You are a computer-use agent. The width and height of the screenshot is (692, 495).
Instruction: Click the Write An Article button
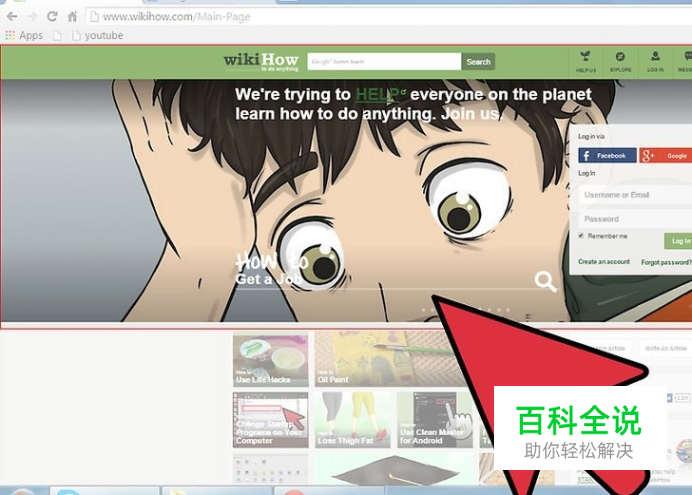666,349
